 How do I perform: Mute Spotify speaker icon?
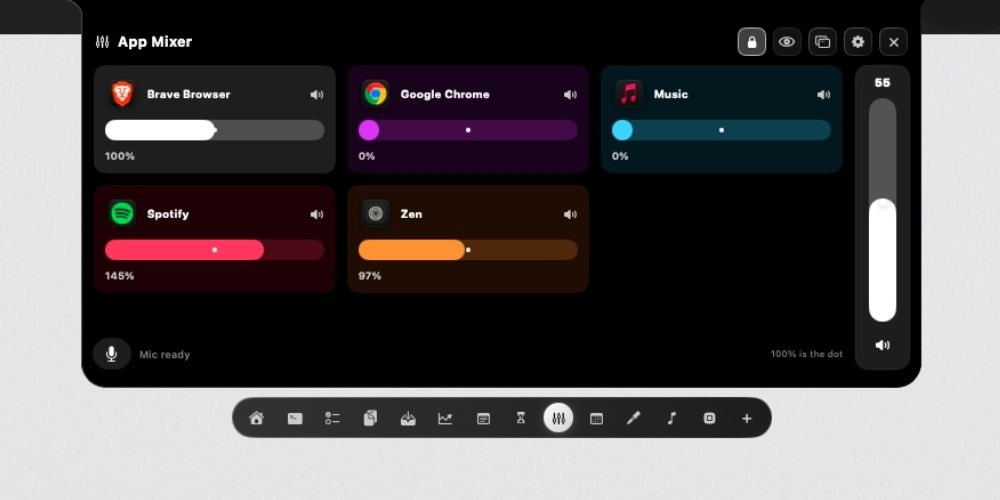[317, 214]
